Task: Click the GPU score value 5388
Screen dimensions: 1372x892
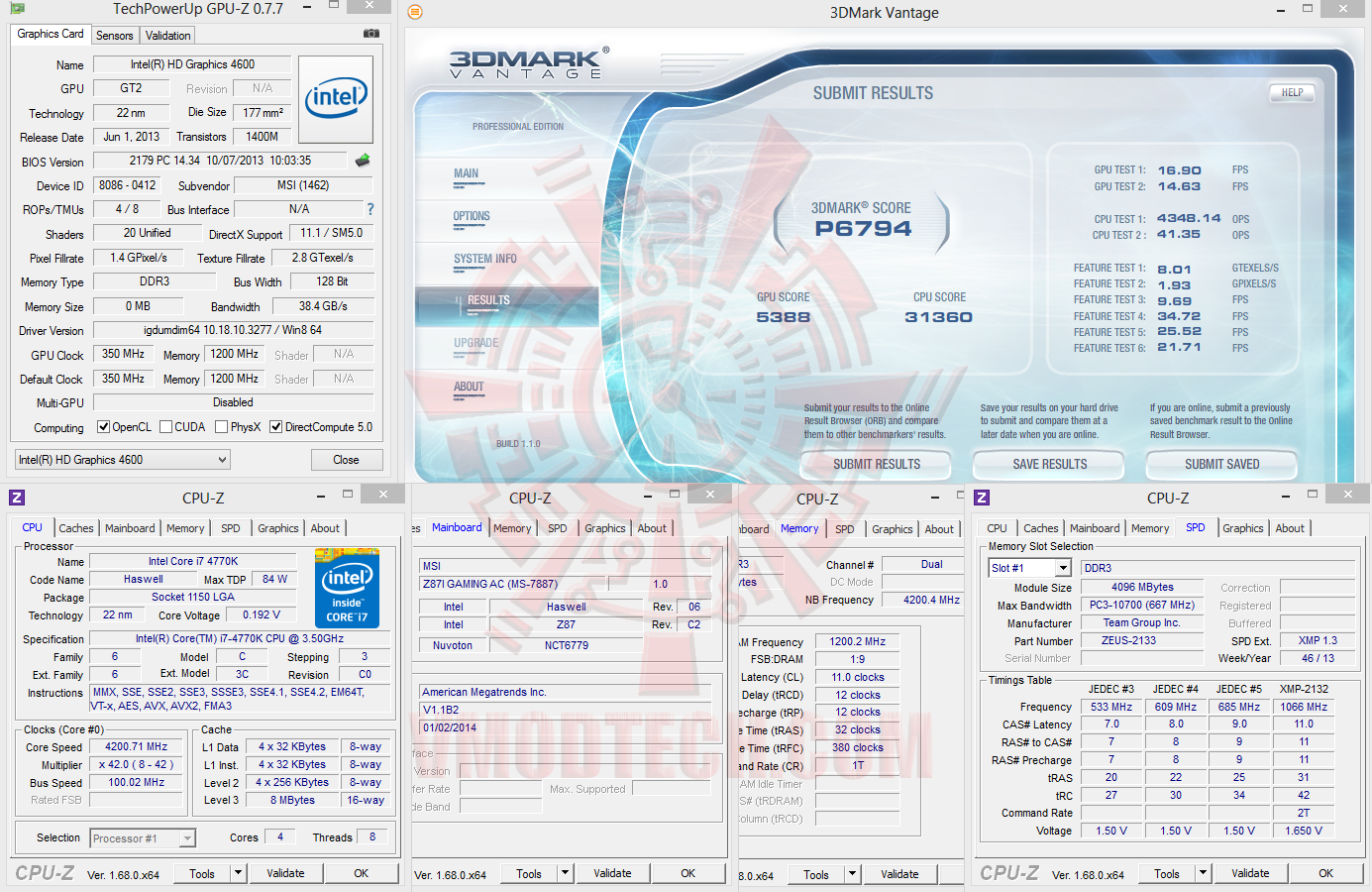Action: coord(784,317)
